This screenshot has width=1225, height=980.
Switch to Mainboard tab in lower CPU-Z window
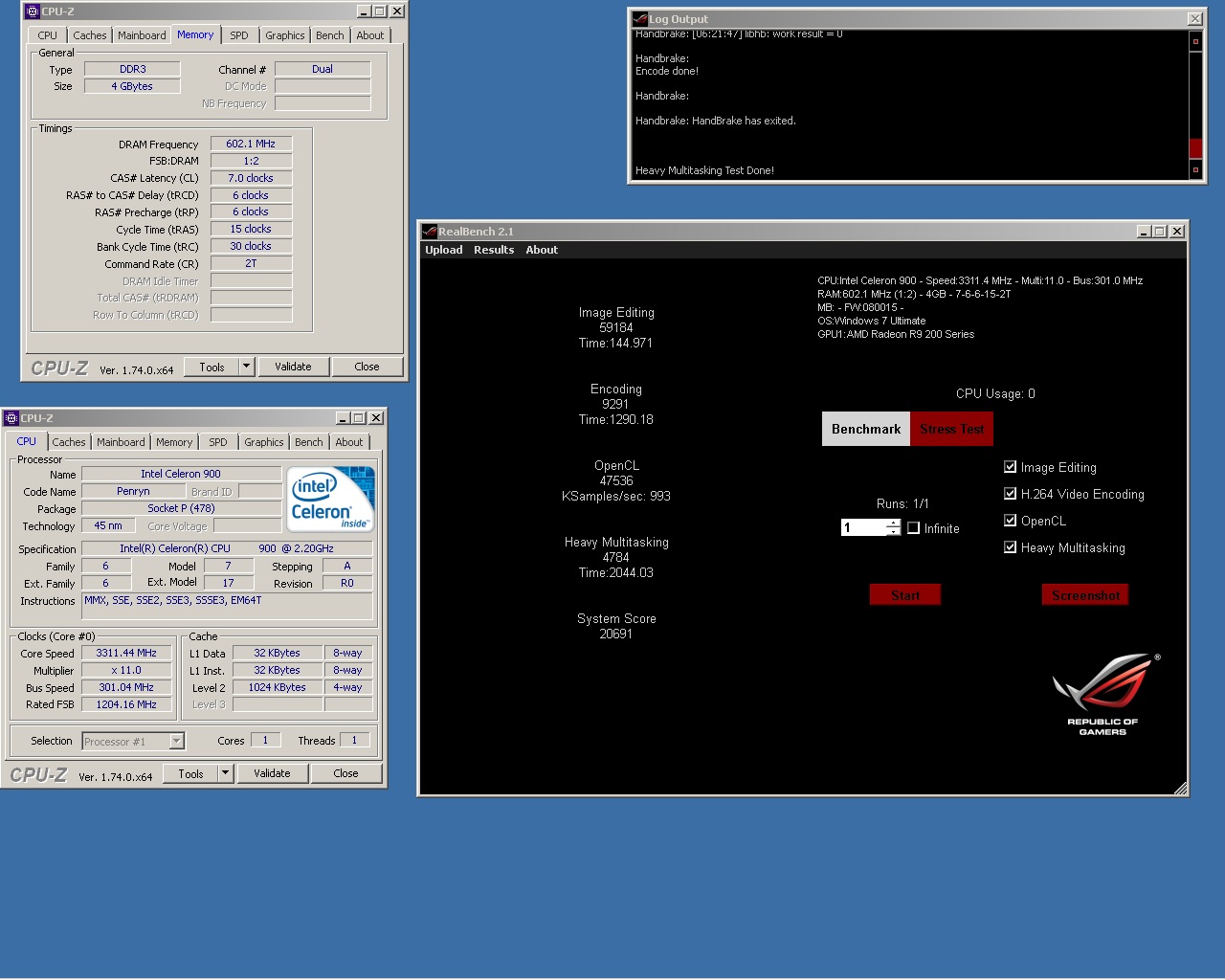point(121,442)
